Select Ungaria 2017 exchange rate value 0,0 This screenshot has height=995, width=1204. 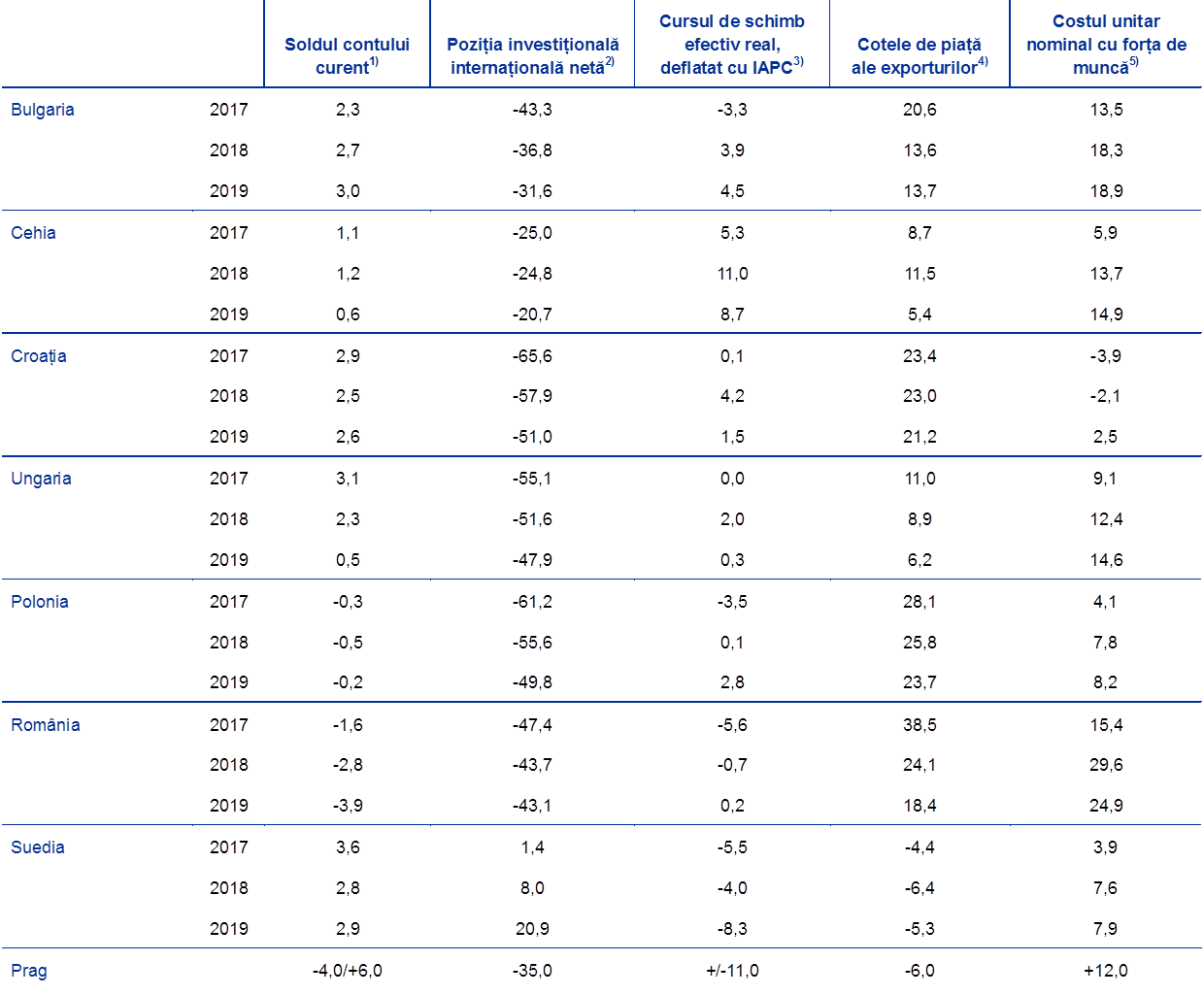click(x=732, y=479)
